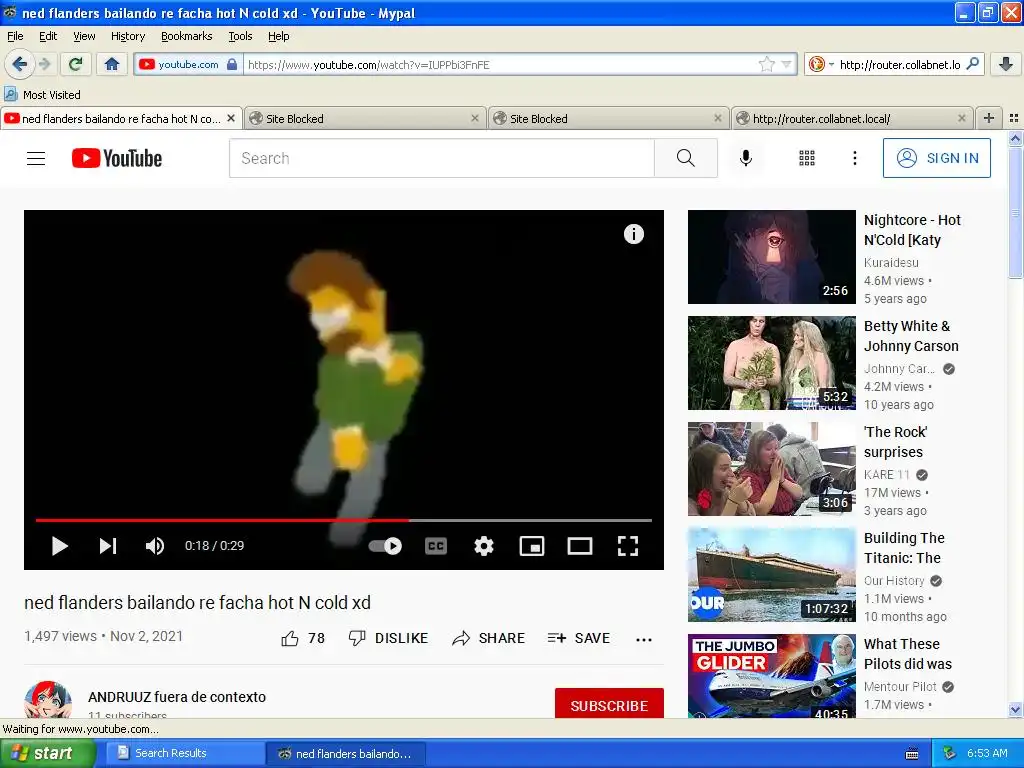Click the site identity lock youtube.com badge

tap(188, 64)
